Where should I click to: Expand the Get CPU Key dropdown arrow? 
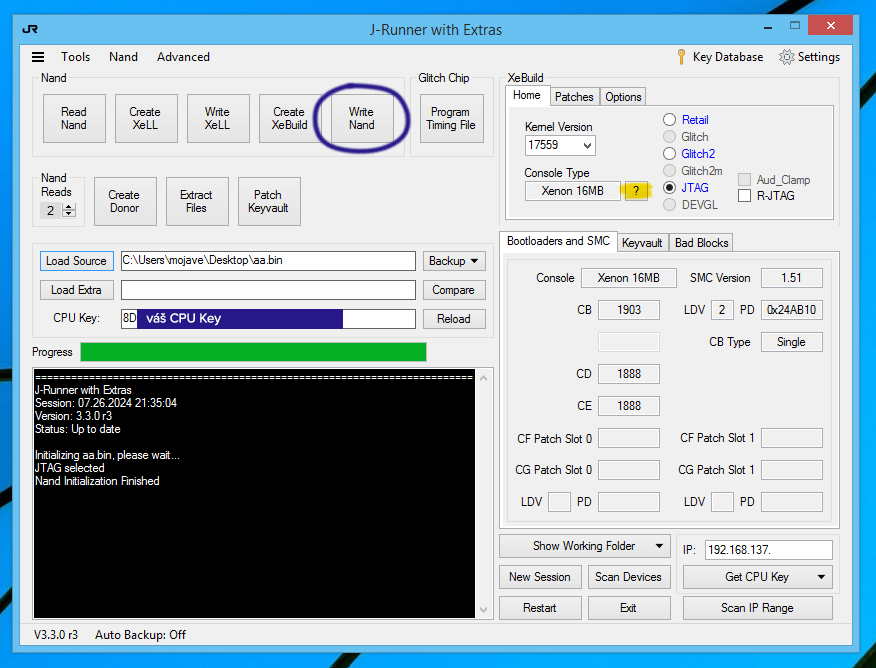(x=821, y=577)
